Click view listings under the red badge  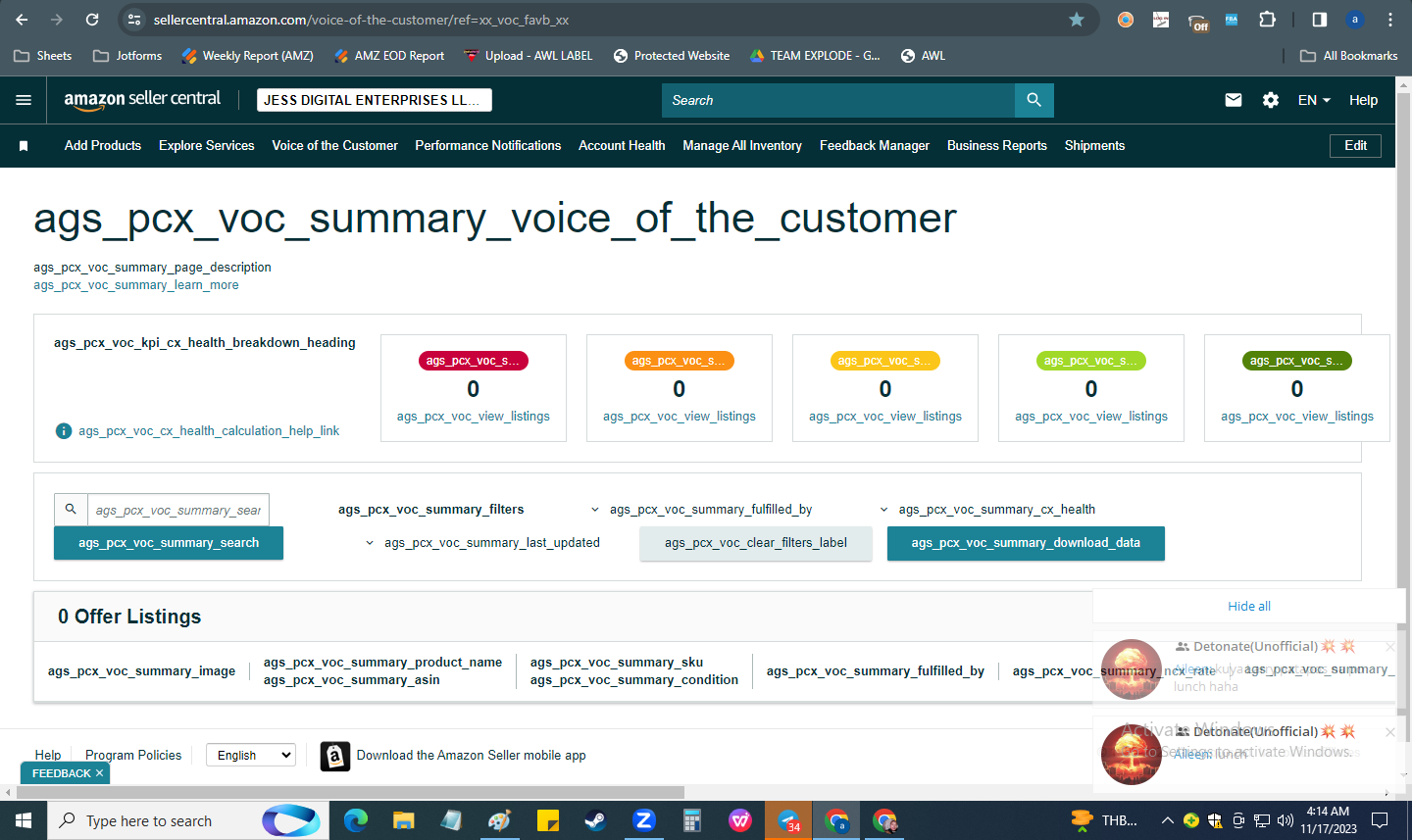click(x=474, y=417)
